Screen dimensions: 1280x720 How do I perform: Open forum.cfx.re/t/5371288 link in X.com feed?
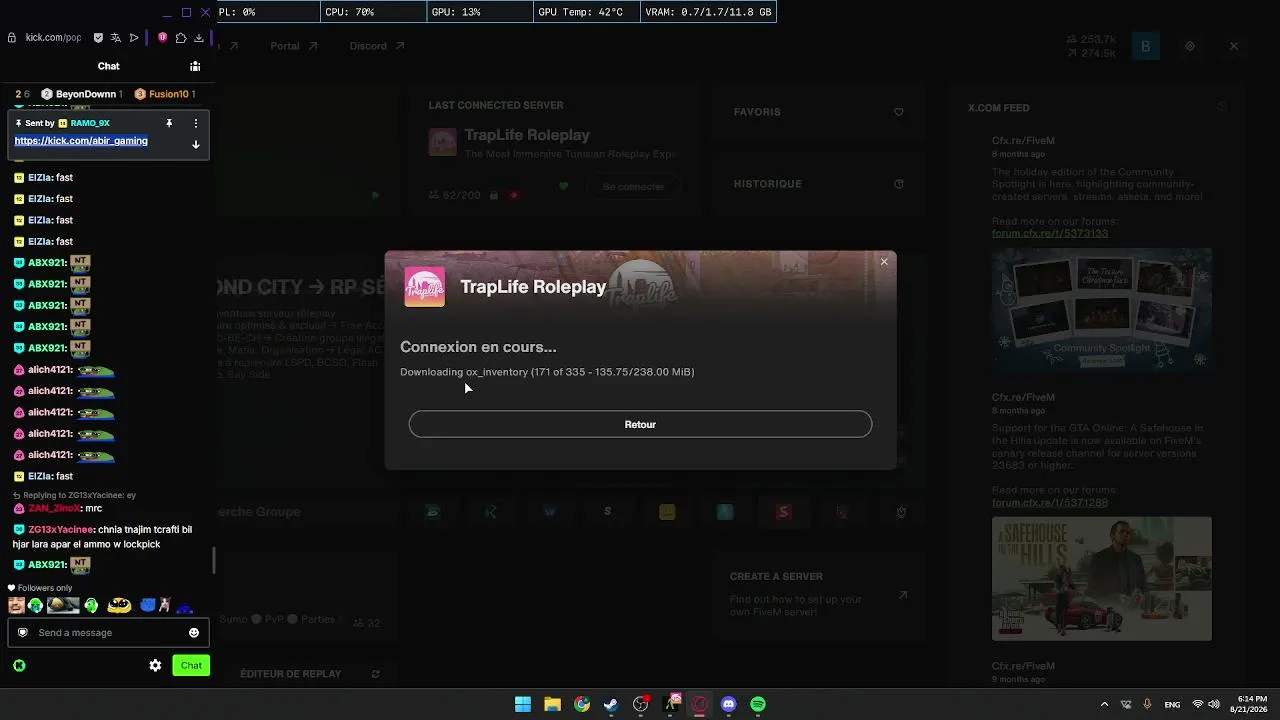pos(1050,502)
